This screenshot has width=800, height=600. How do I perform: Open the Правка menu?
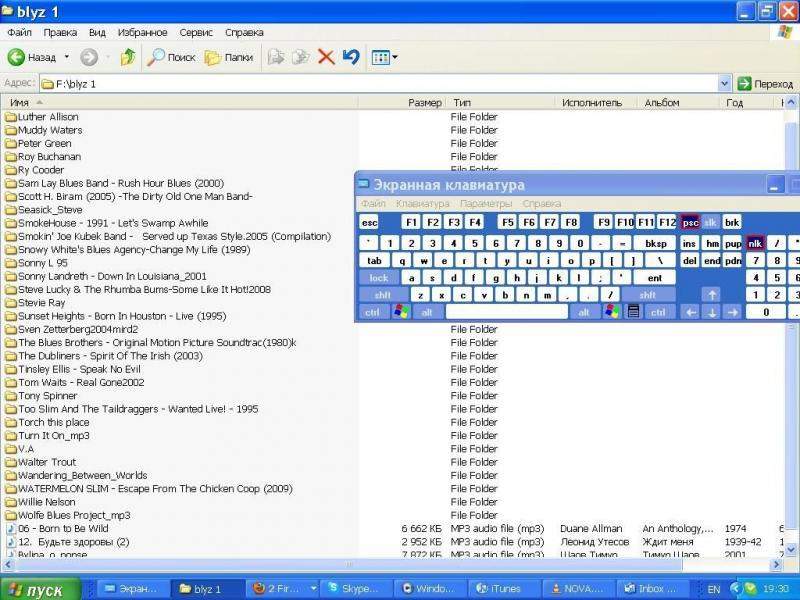click(x=60, y=32)
